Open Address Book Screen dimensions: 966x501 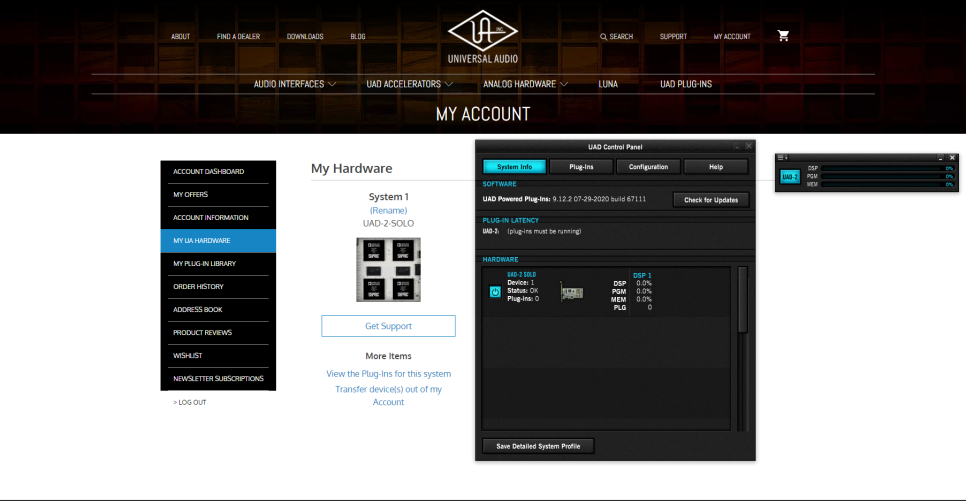coord(218,309)
